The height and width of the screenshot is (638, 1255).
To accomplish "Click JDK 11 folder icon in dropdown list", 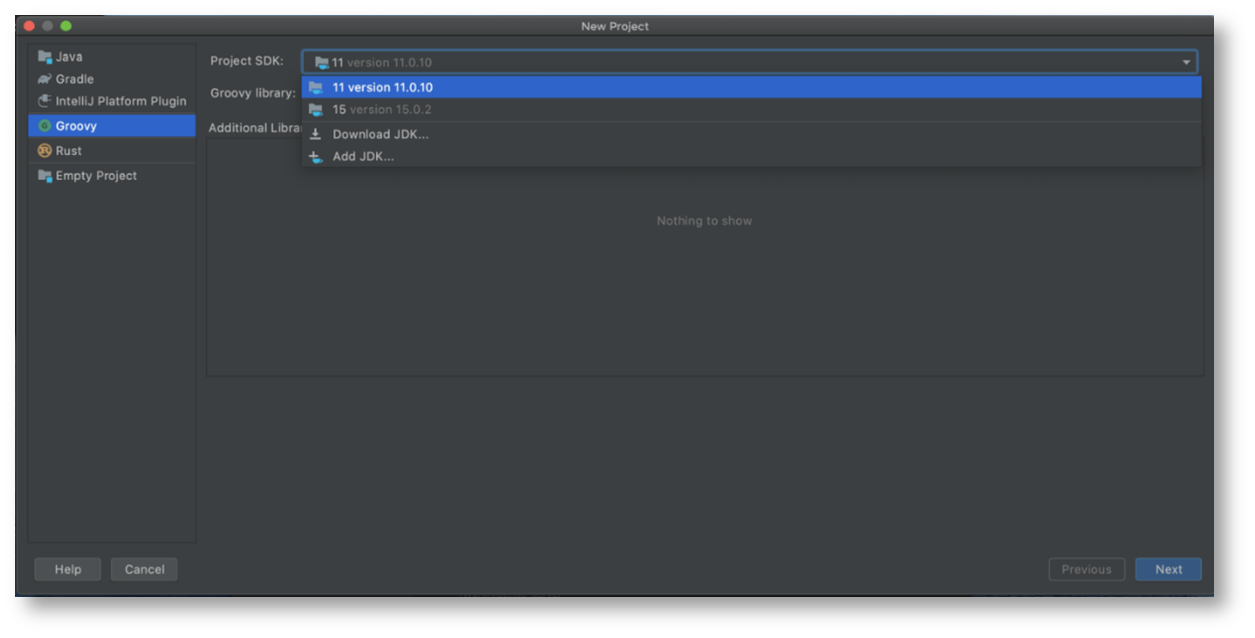I will [316, 88].
